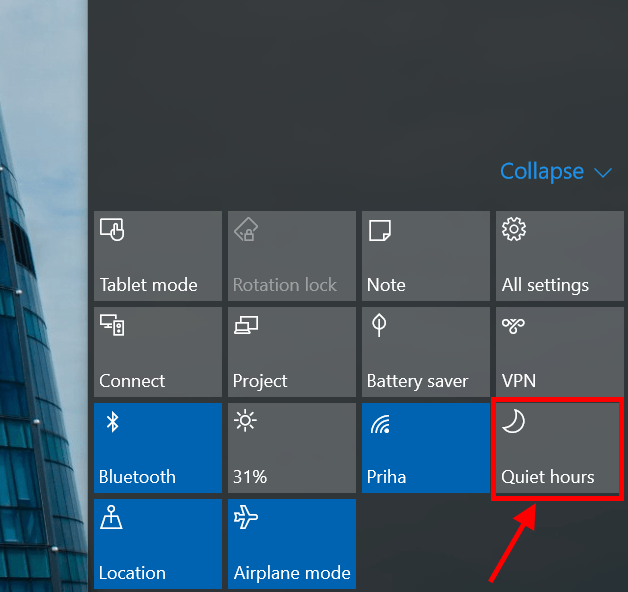Enable Quiet hours tile

(558, 448)
